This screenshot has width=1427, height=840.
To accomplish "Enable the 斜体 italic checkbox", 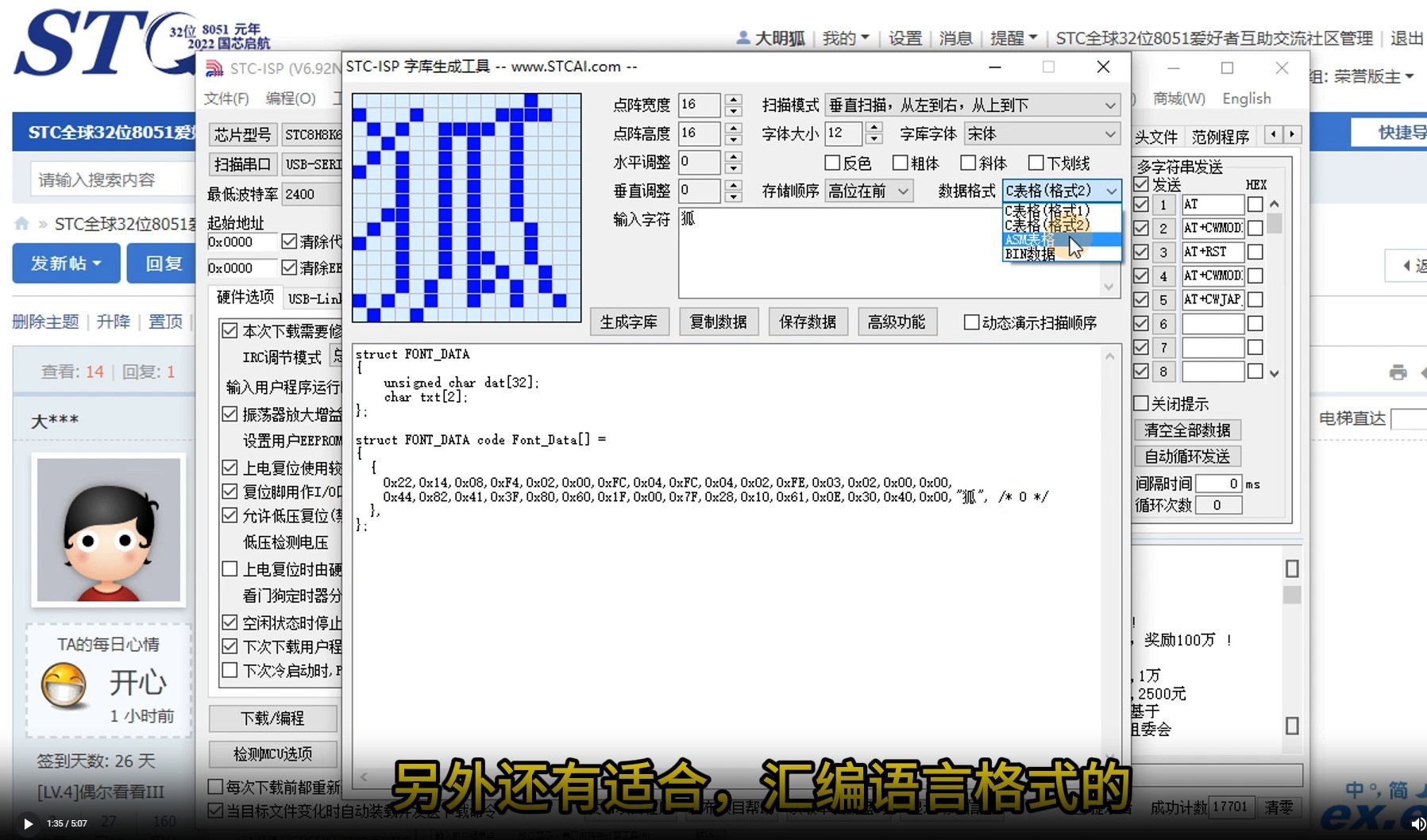I will pyautogui.click(x=967, y=163).
